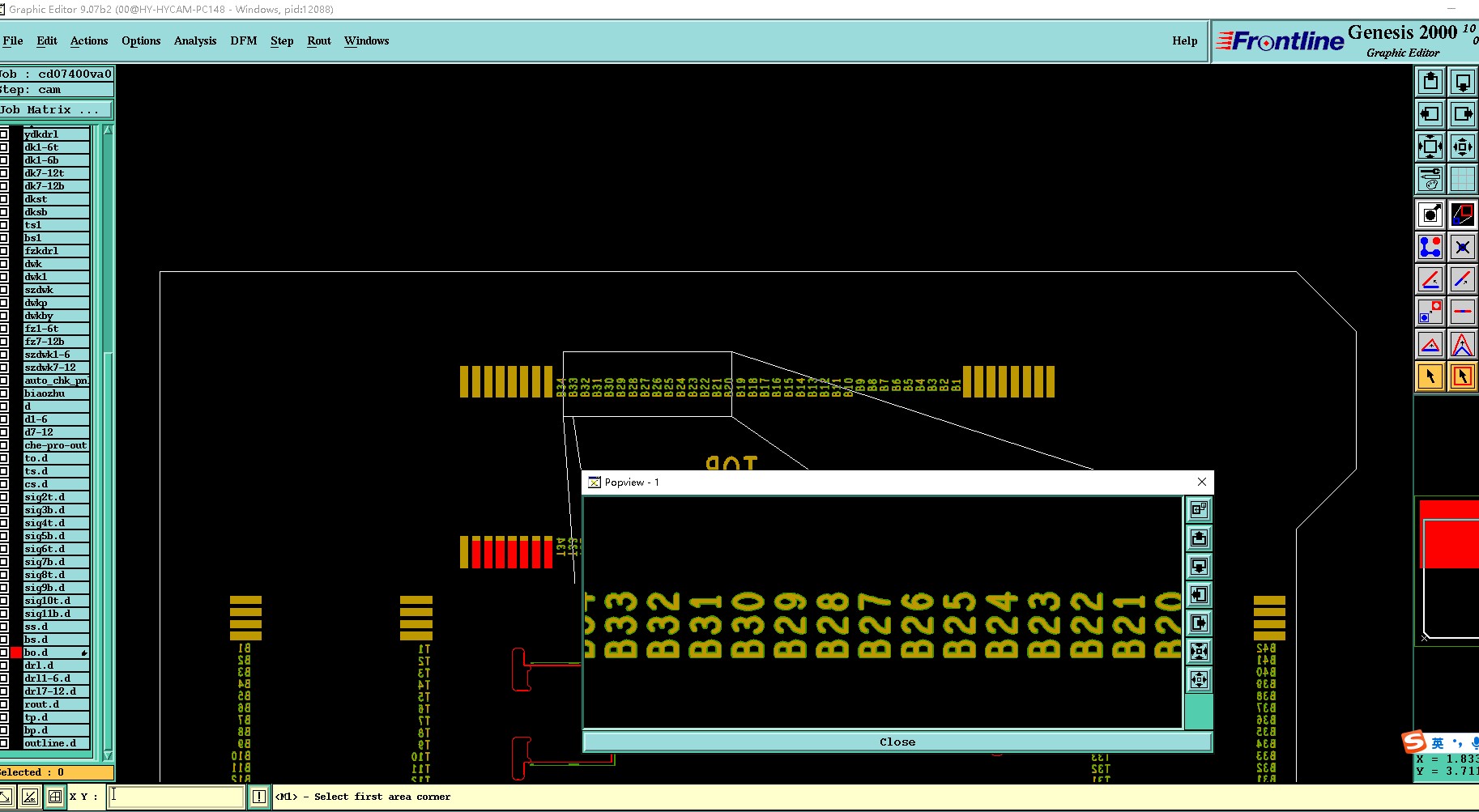Click the zoom in icon in right toolbar
The height and width of the screenshot is (812, 1479).
click(x=1430, y=147)
